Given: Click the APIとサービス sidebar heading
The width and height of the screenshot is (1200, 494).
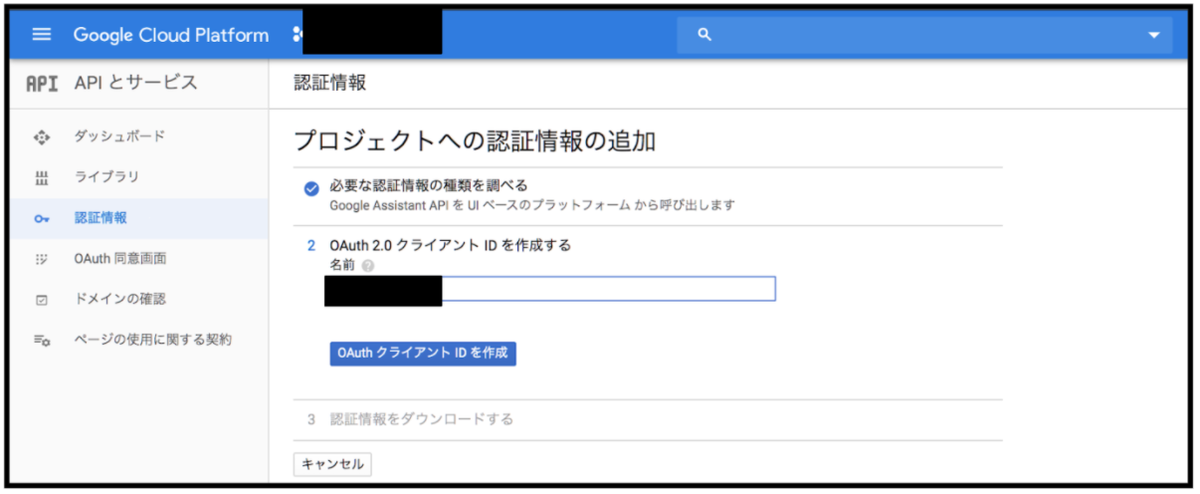Looking at the screenshot, I should click(136, 84).
